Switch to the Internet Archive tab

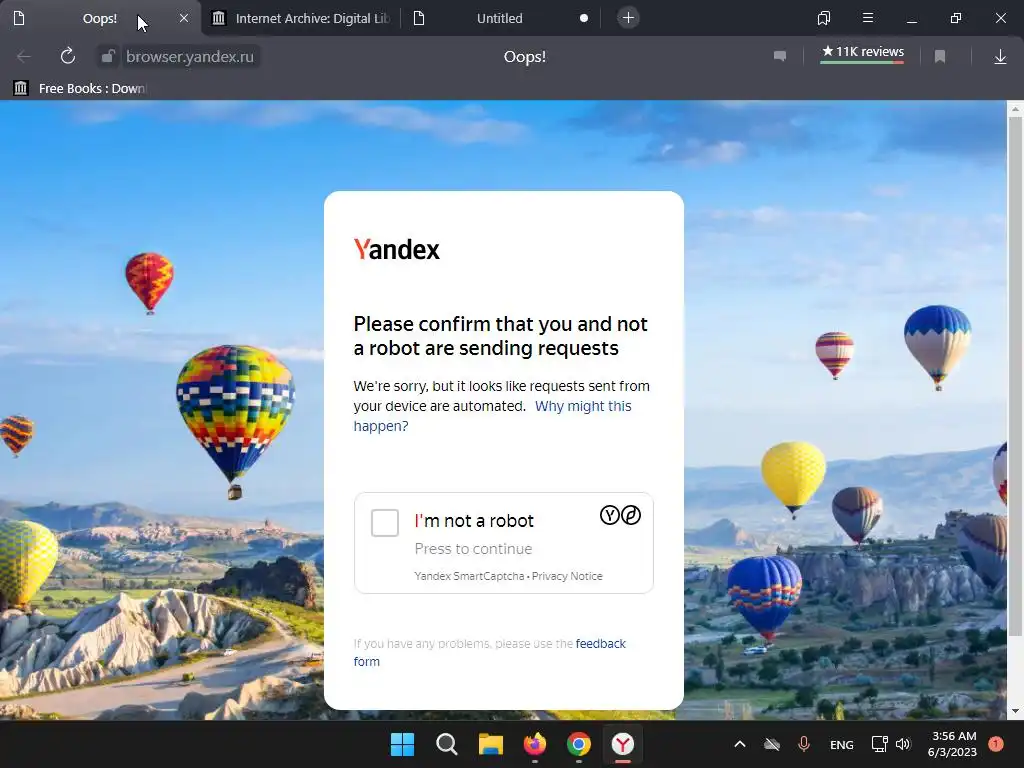(x=302, y=18)
